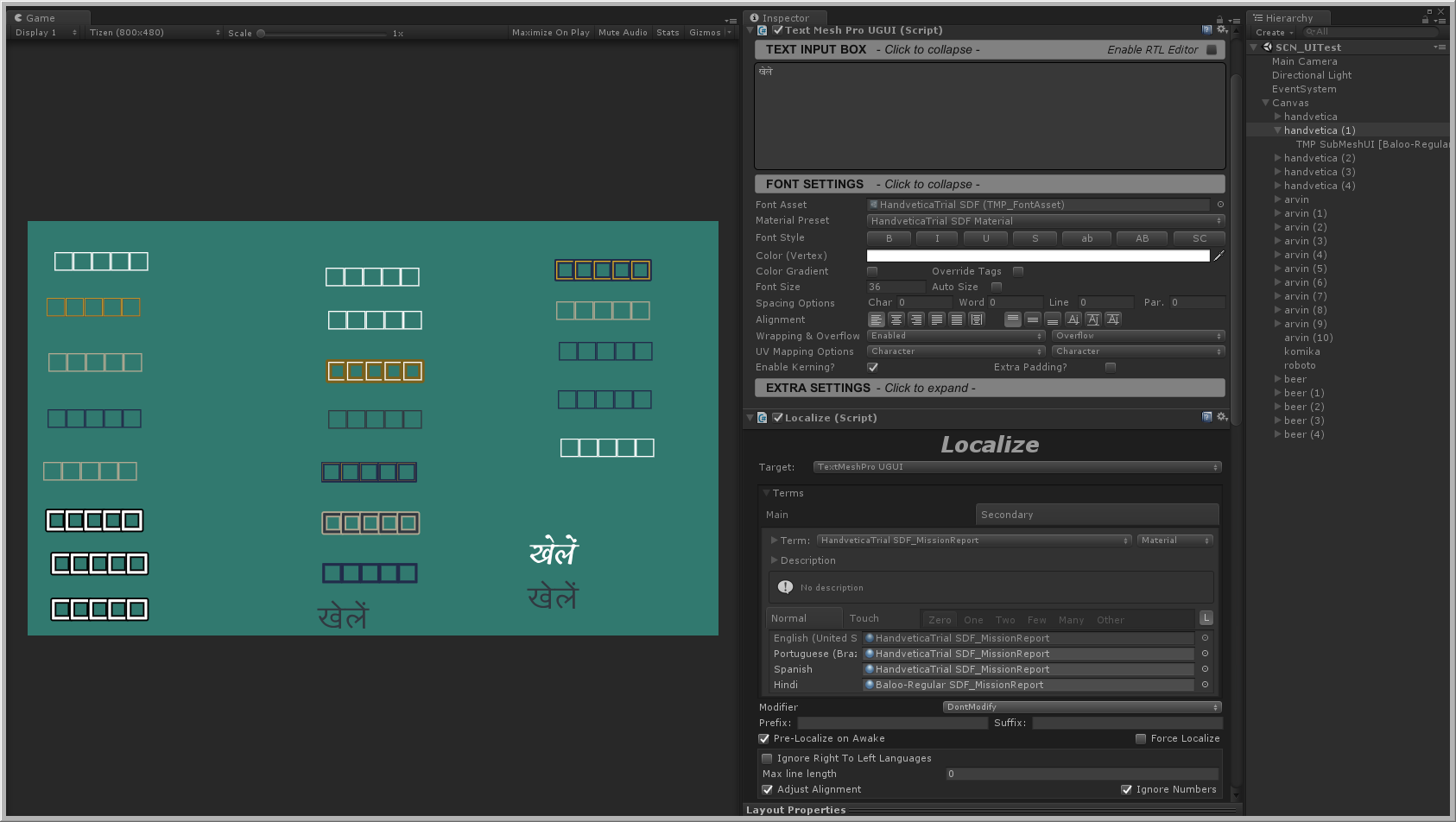Viewport: 1456px width, 822px height.
Task: Enable the Auto Size checkbox
Action: [x=997, y=287]
